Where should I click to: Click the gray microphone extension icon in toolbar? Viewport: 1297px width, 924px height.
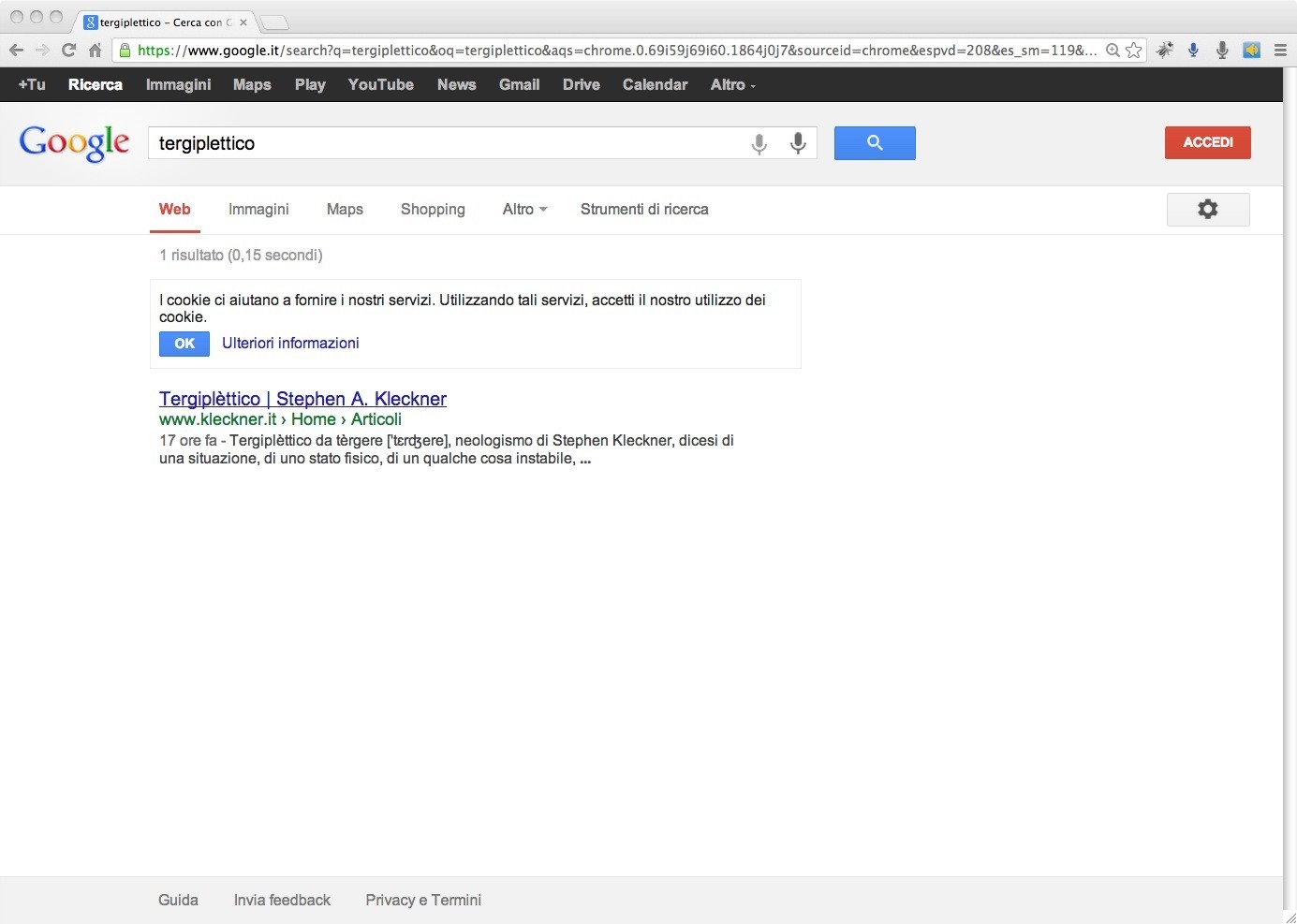click(1222, 51)
